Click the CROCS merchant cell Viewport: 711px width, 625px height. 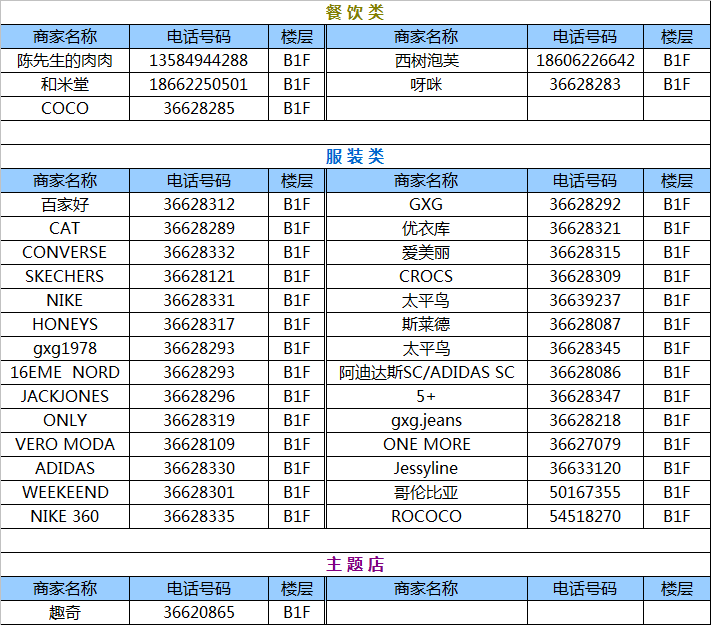click(427, 276)
